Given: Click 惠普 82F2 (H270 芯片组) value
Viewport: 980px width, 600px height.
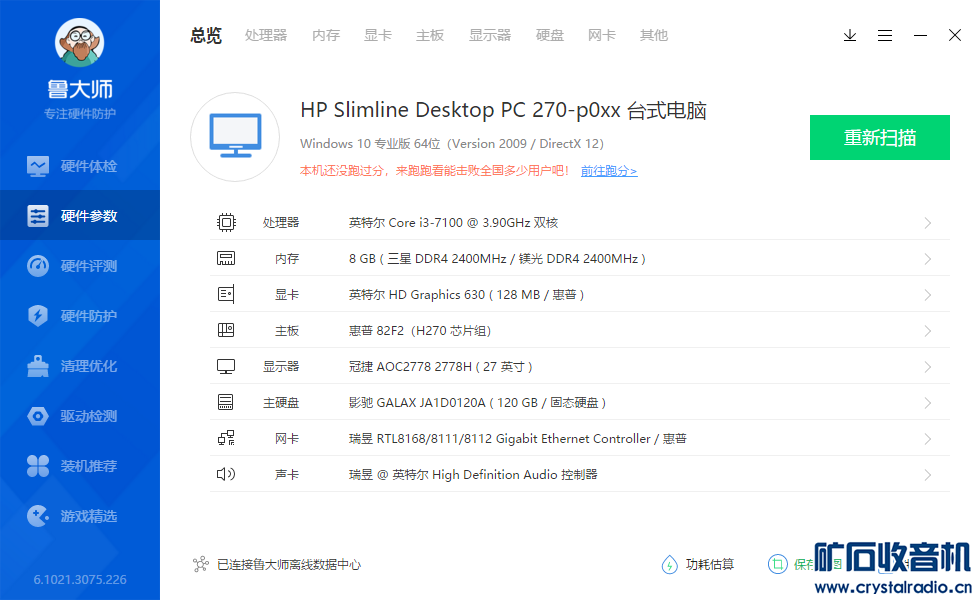Looking at the screenshot, I should point(420,331).
